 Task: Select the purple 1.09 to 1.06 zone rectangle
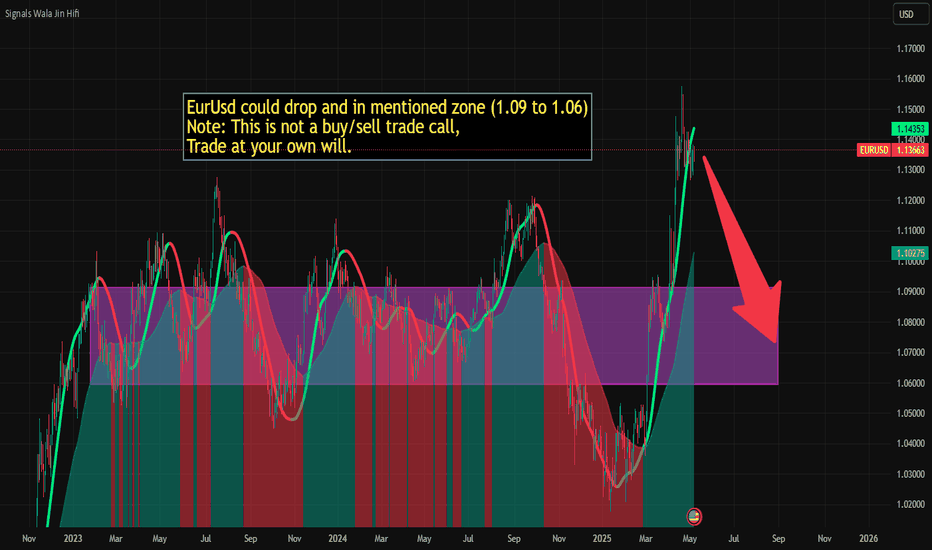click(434, 336)
